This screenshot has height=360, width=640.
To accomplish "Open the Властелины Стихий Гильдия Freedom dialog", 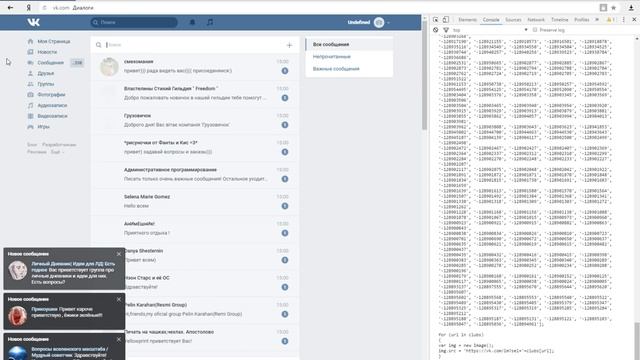I will coord(195,94).
